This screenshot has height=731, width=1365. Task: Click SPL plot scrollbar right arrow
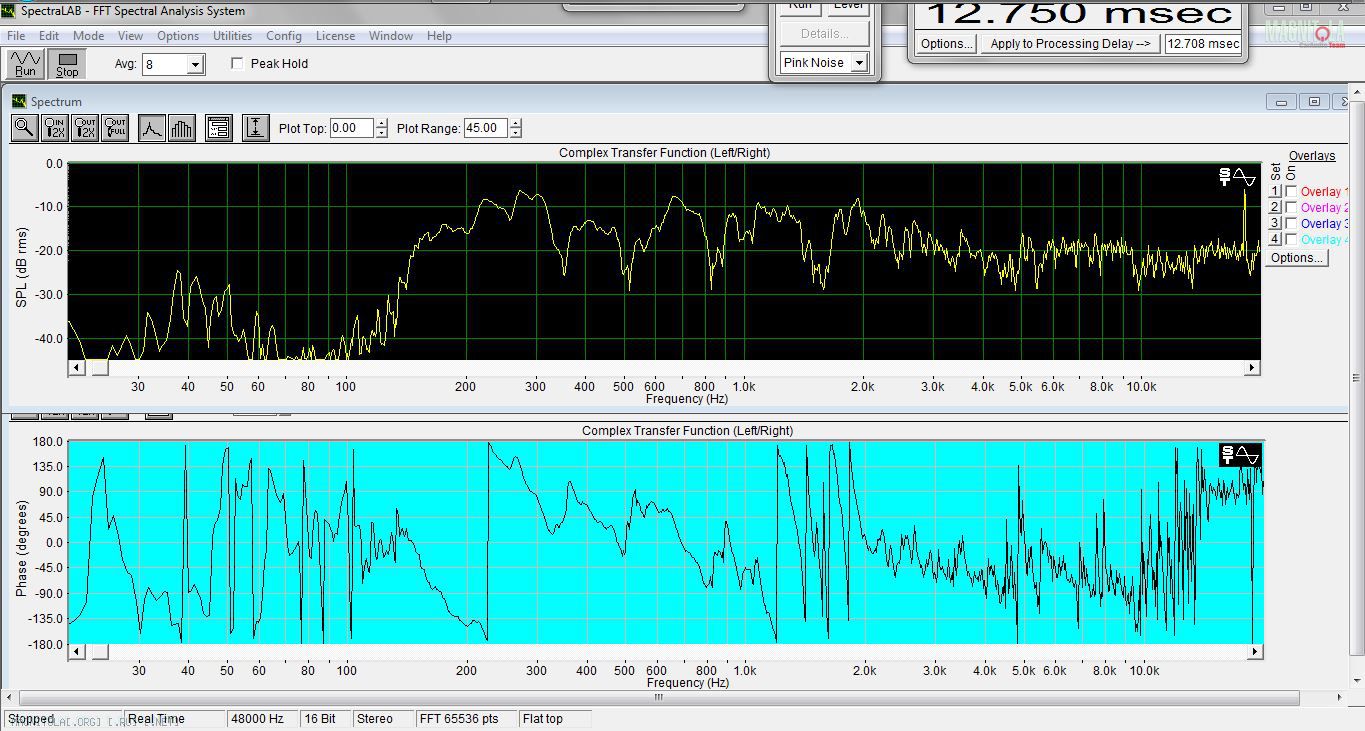(1252, 368)
